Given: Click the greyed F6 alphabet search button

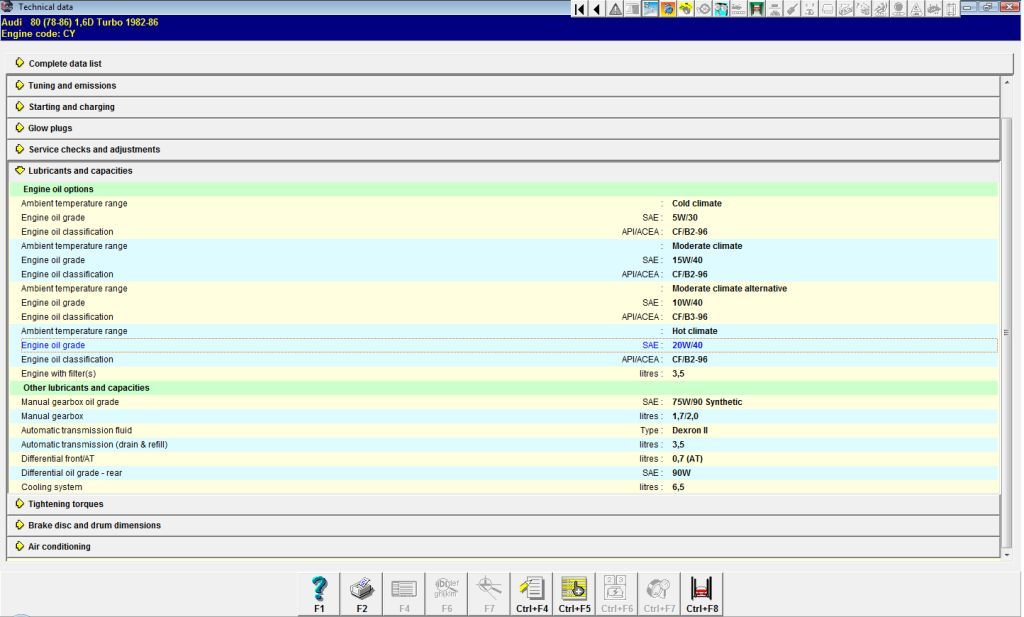Looking at the screenshot, I should pyautogui.click(x=447, y=593).
